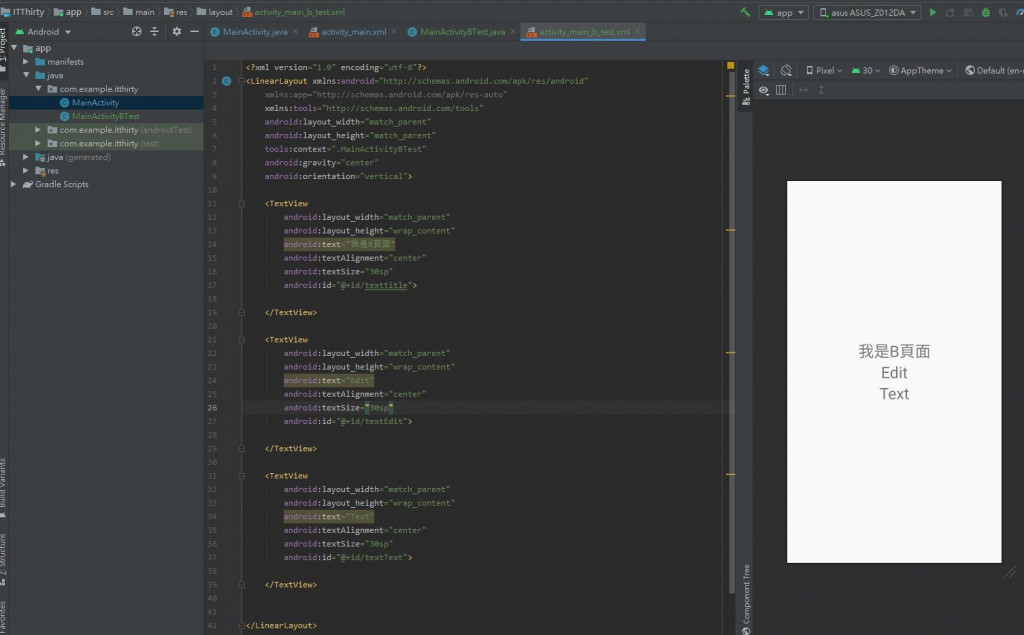
Task: Click the yellow inspection warning indicator
Action: tap(730, 65)
